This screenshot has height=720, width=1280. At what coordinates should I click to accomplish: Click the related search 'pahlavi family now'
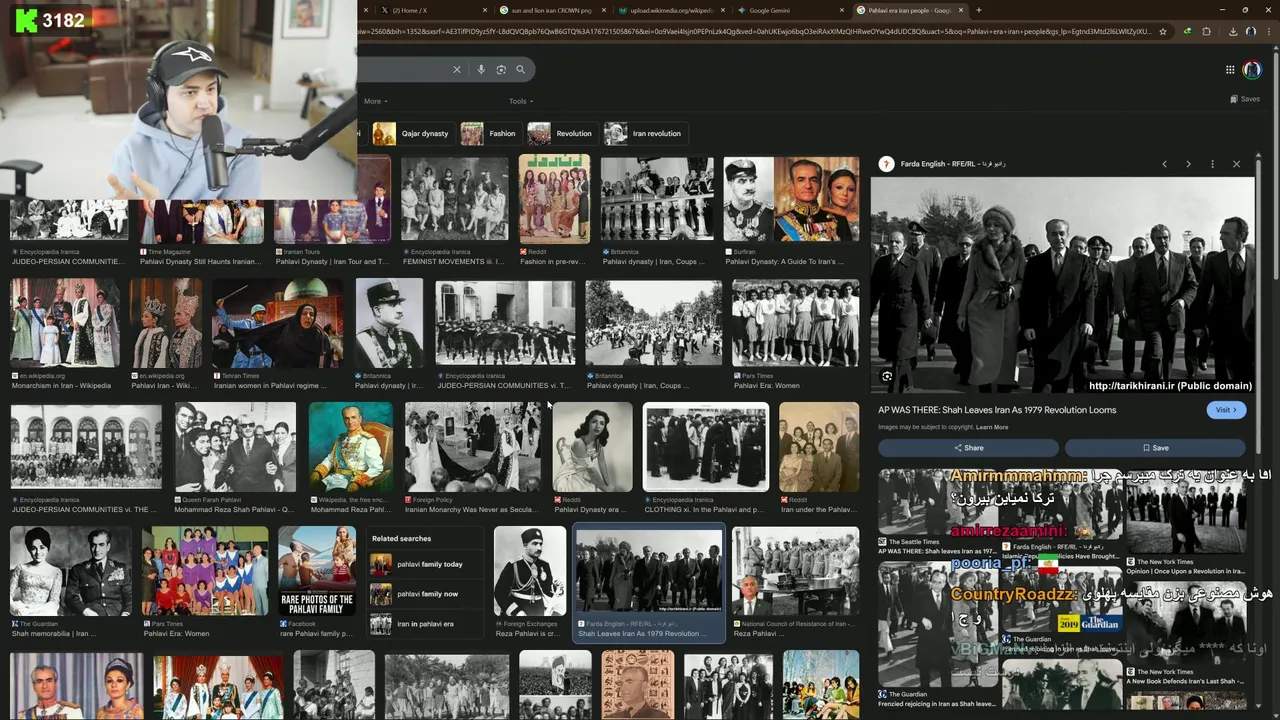tap(425, 594)
